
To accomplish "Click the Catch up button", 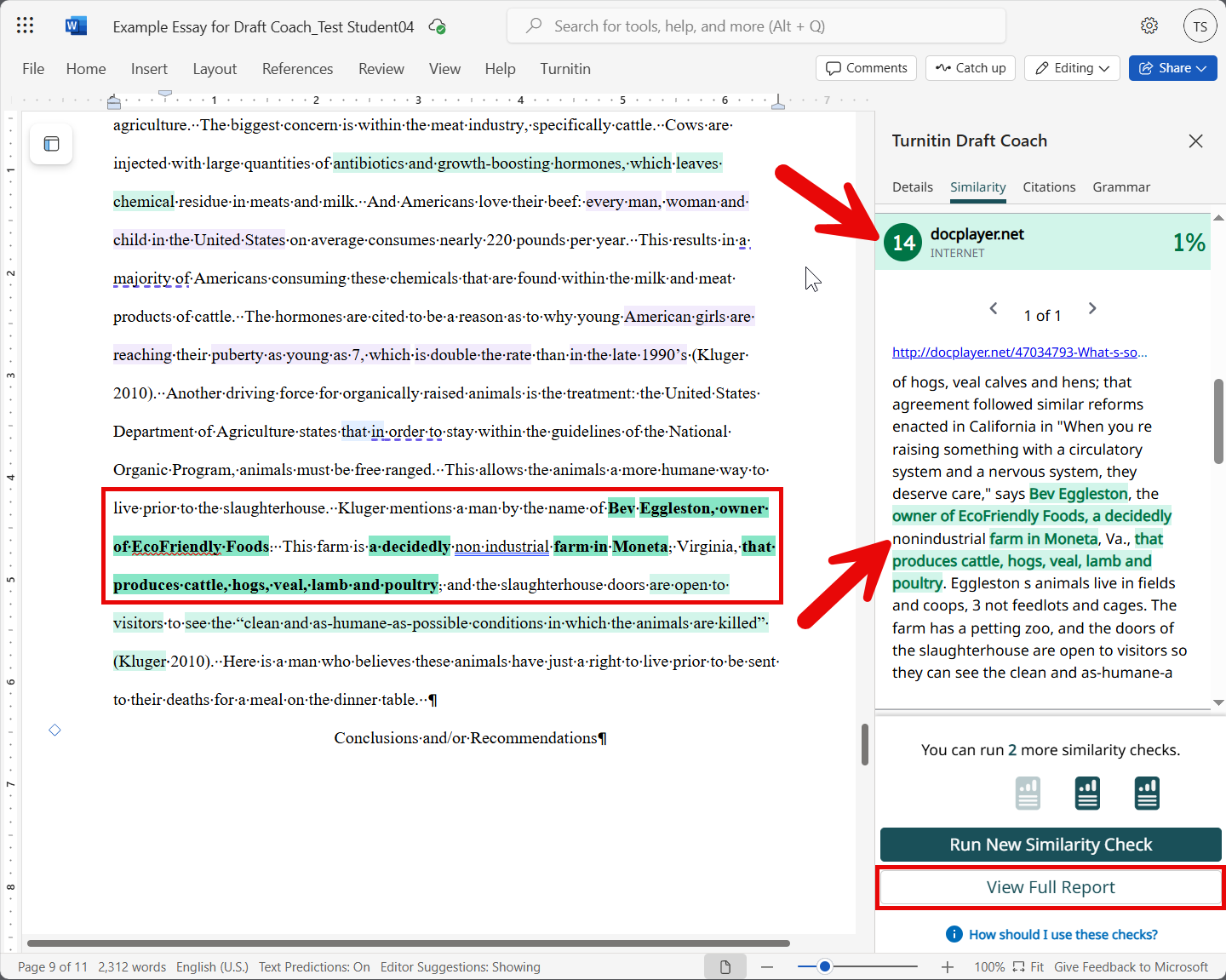I will [x=971, y=68].
